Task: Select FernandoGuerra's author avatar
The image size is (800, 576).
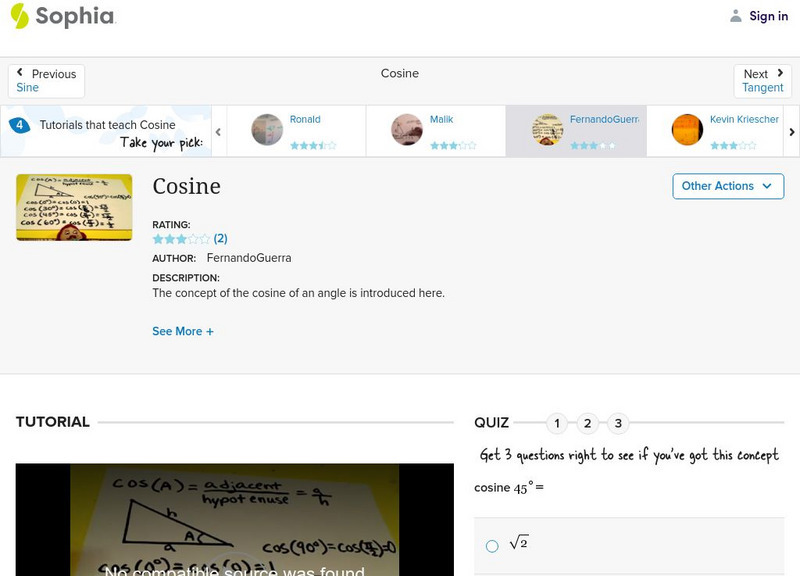Action: (x=546, y=131)
